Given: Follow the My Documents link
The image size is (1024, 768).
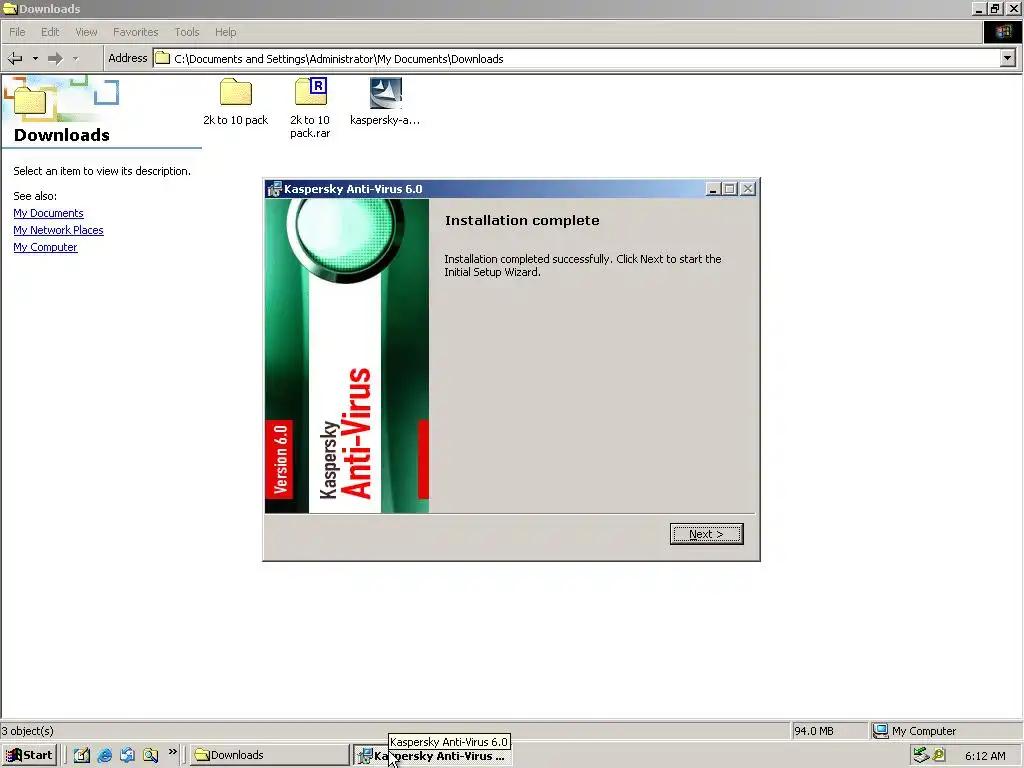Looking at the screenshot, I should [48, 213].
